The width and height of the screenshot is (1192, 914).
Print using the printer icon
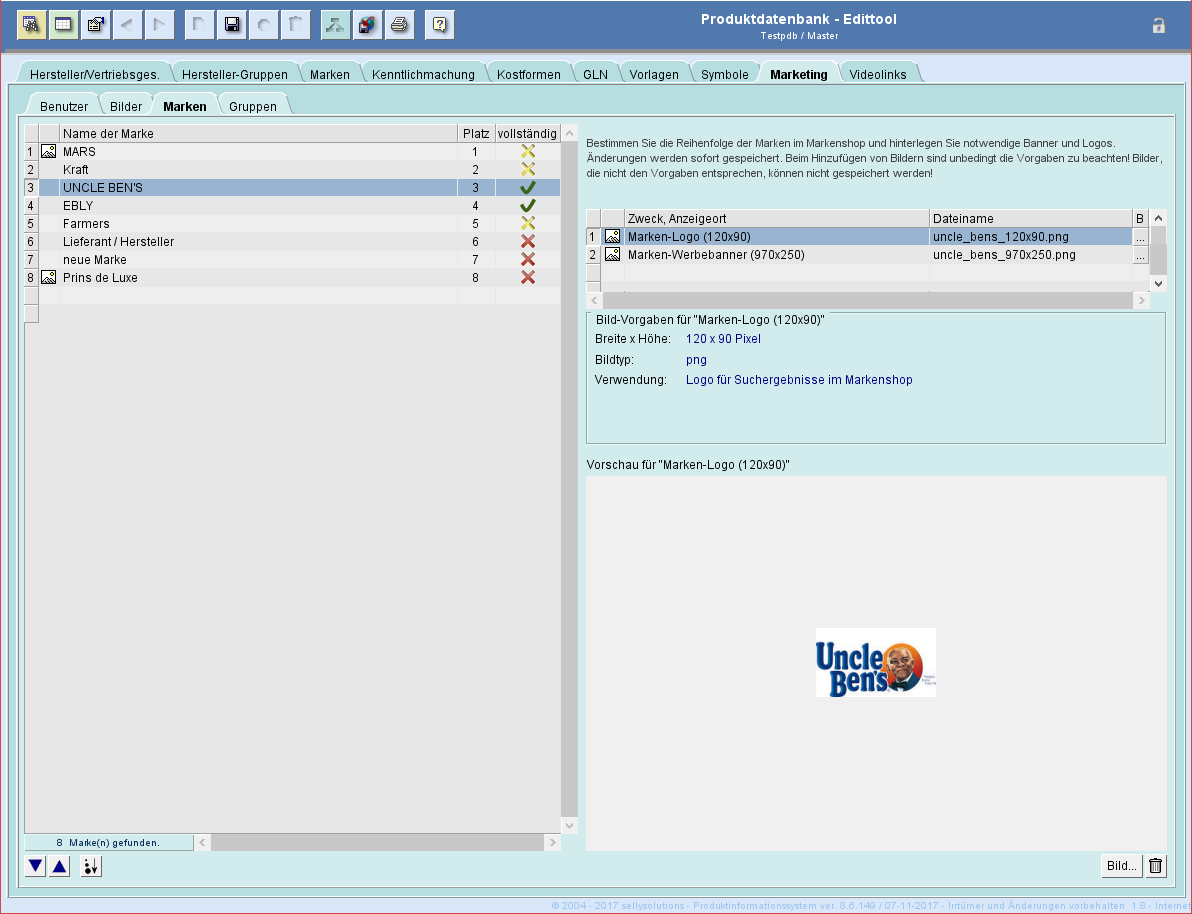(x=399, y=24)
